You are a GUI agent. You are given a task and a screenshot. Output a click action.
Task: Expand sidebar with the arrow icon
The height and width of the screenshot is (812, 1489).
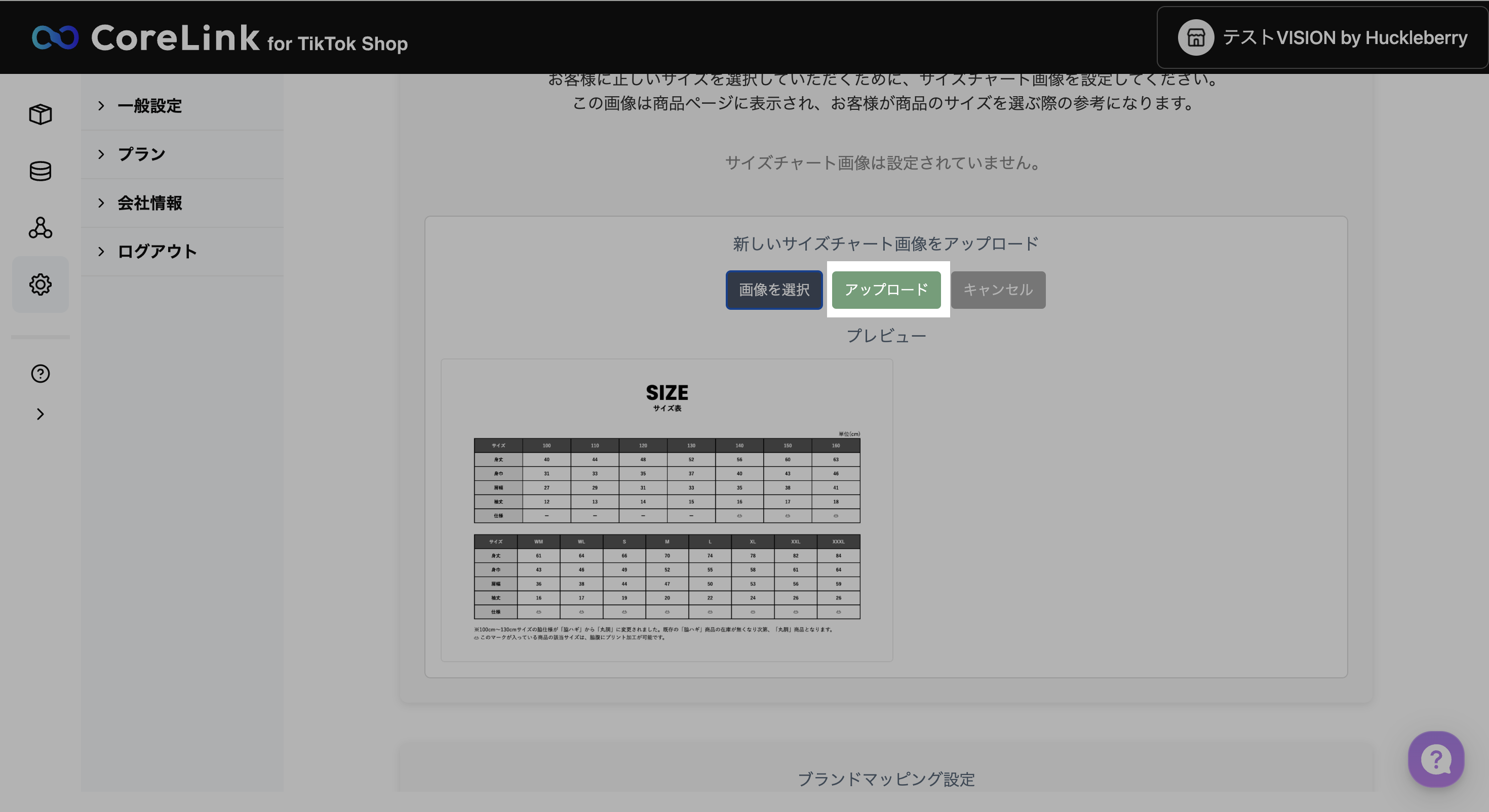[x=41, y=414]
